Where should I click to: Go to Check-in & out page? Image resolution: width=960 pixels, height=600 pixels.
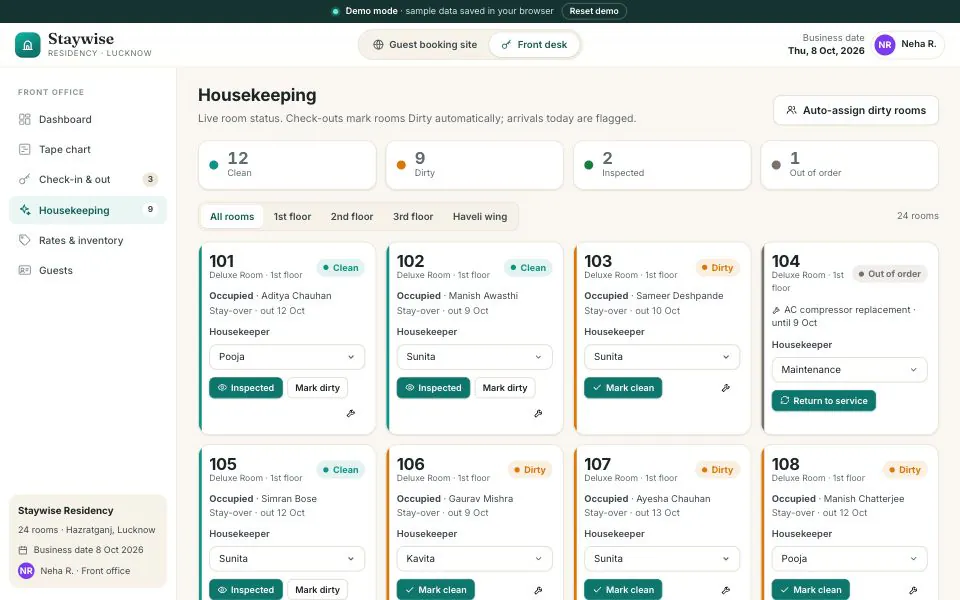(88, 179)
